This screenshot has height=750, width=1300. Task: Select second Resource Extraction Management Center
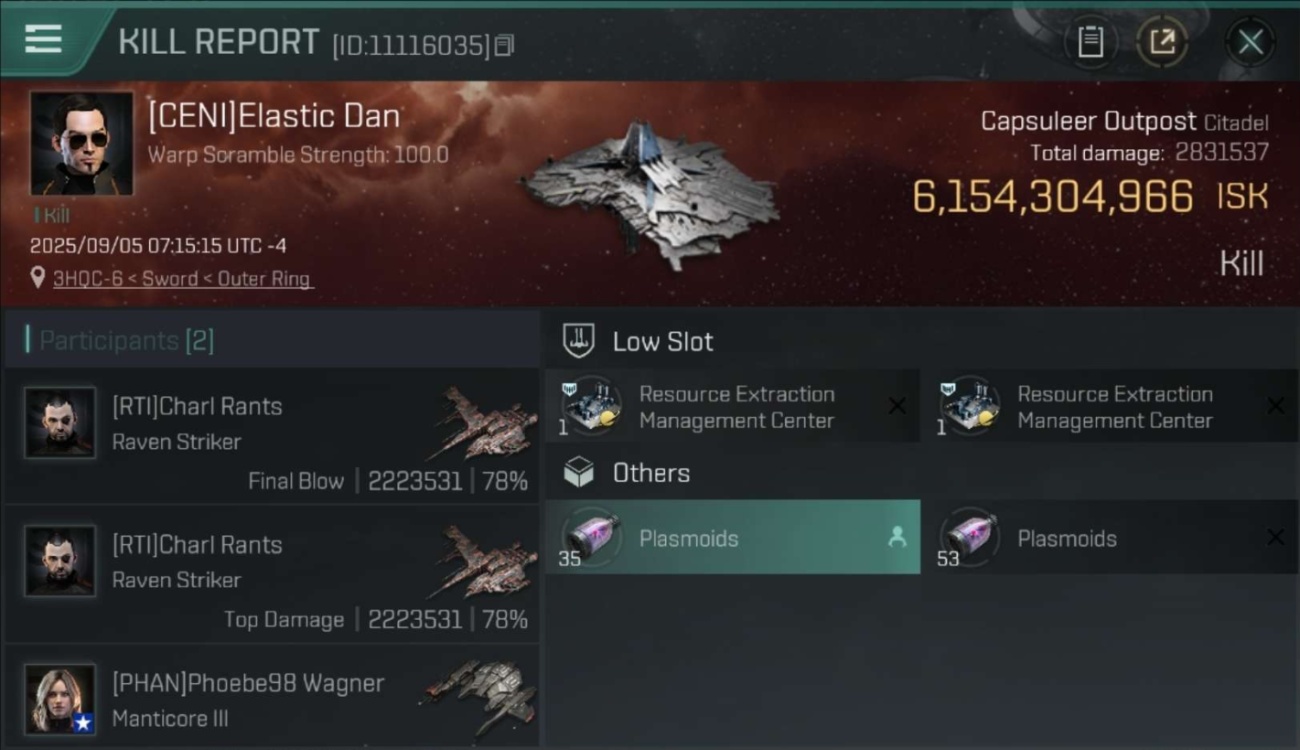coord(1110,407)
